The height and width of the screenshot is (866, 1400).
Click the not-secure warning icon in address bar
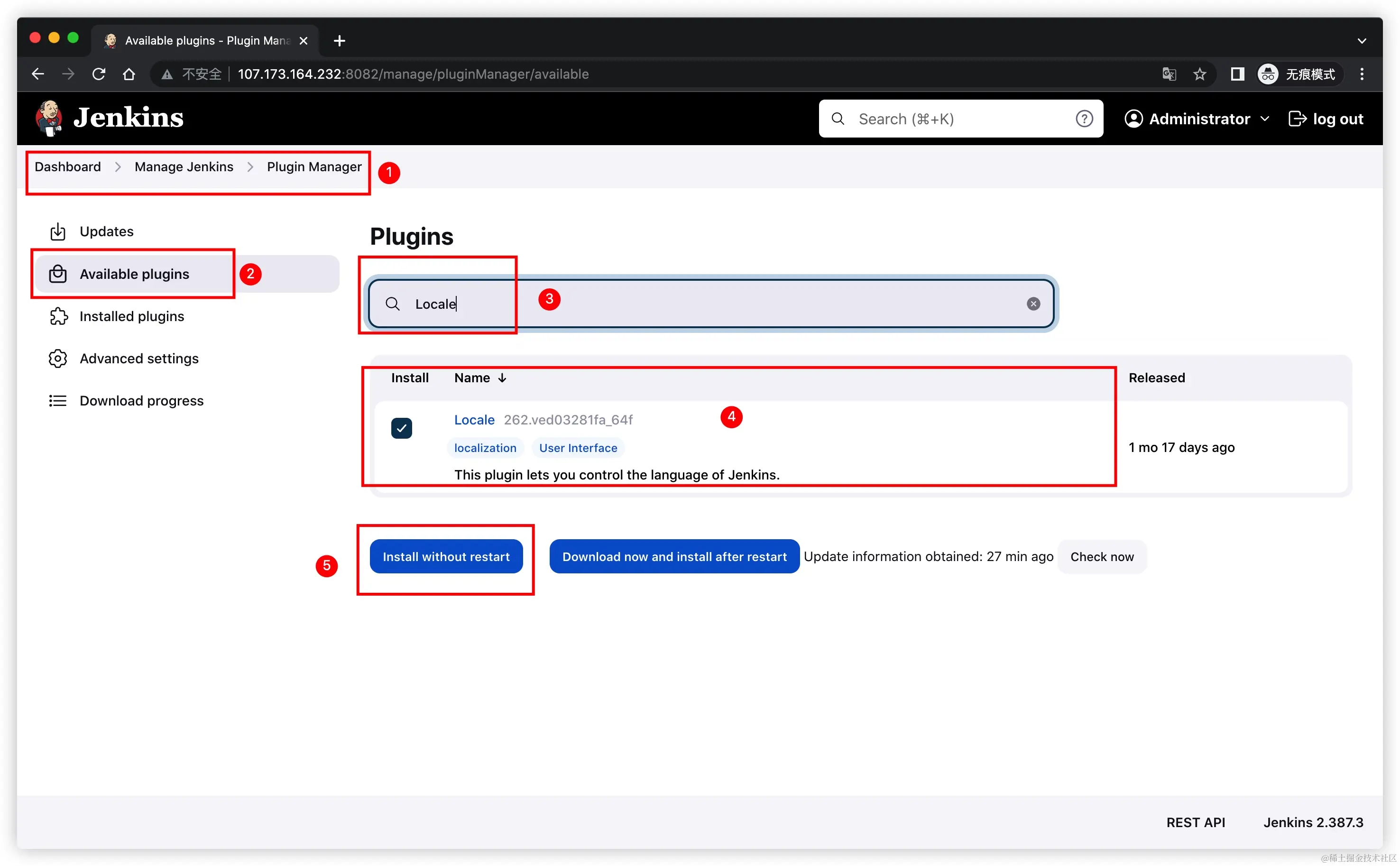click(x=166, y=74)
